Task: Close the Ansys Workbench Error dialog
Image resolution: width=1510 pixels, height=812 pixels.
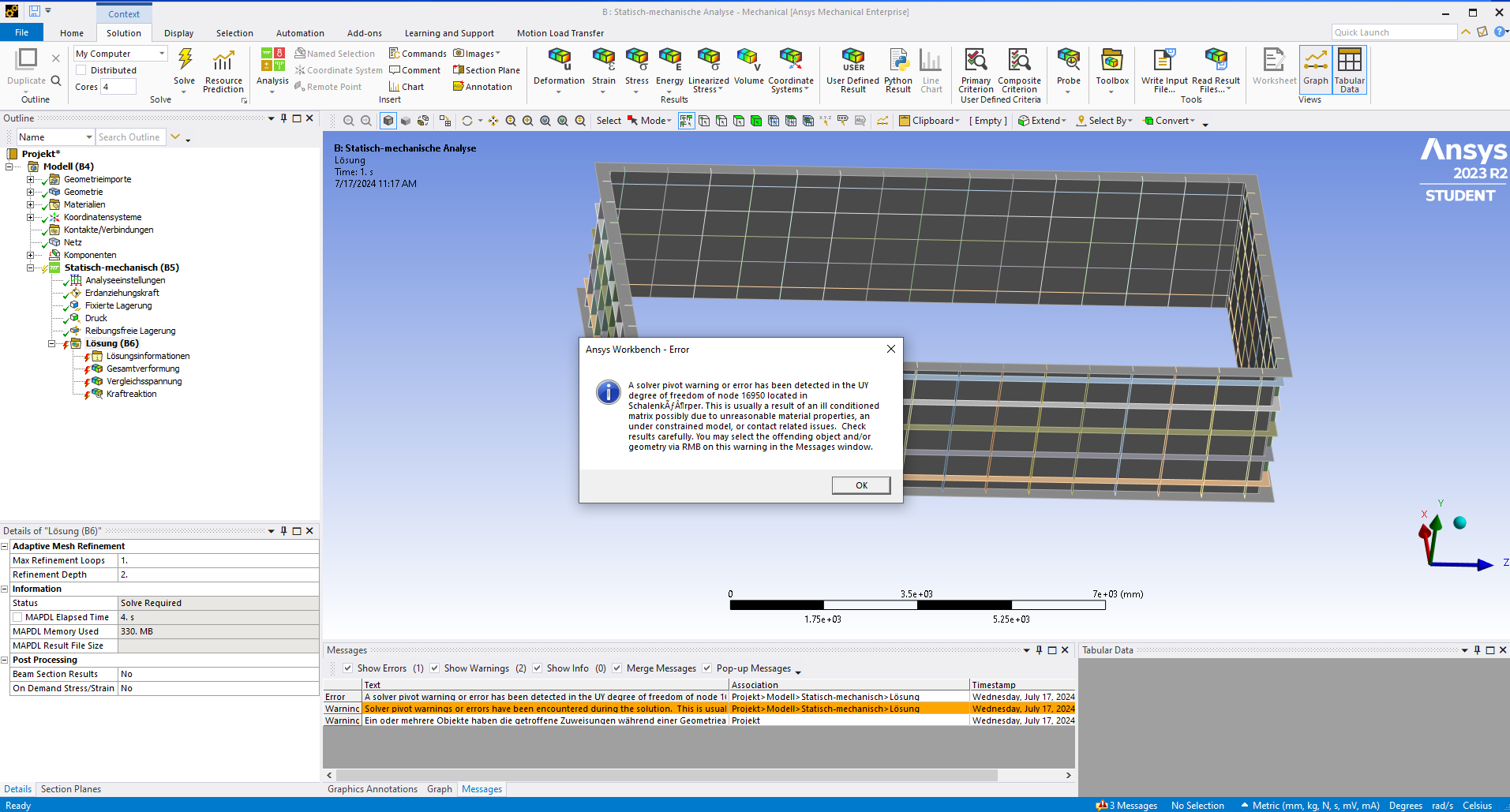Action: [891, 349]
